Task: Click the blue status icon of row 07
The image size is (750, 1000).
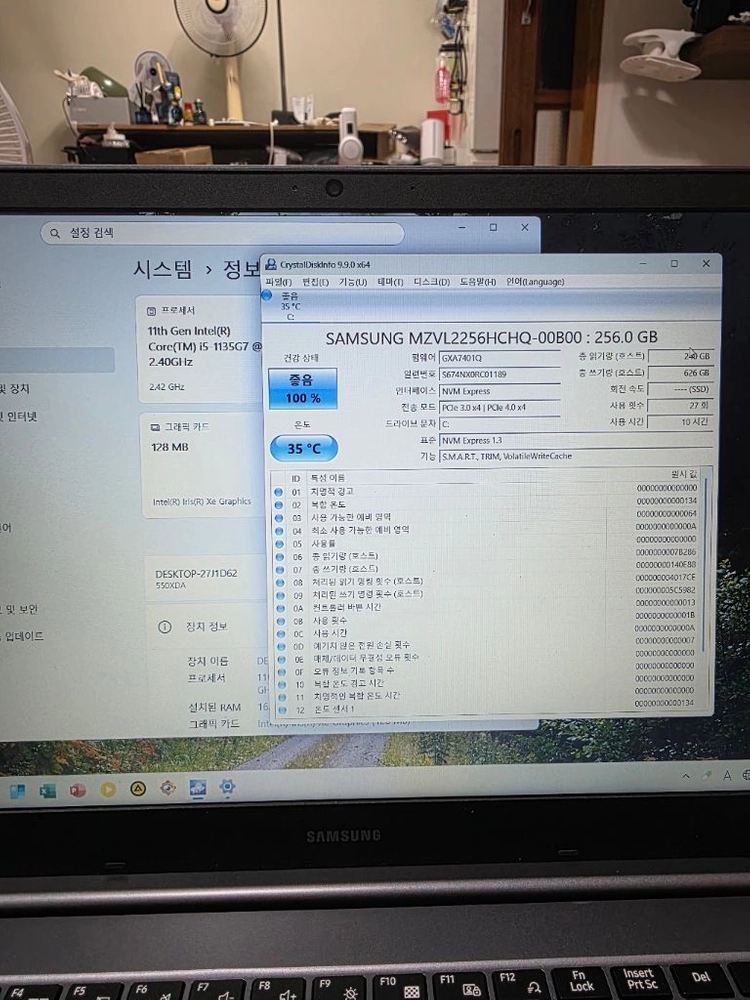Action: pos(279,569)
